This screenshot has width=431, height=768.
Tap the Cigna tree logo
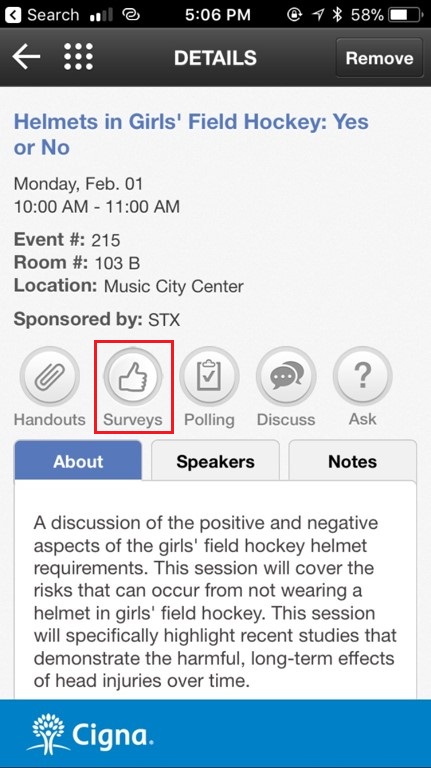[48, 734]
